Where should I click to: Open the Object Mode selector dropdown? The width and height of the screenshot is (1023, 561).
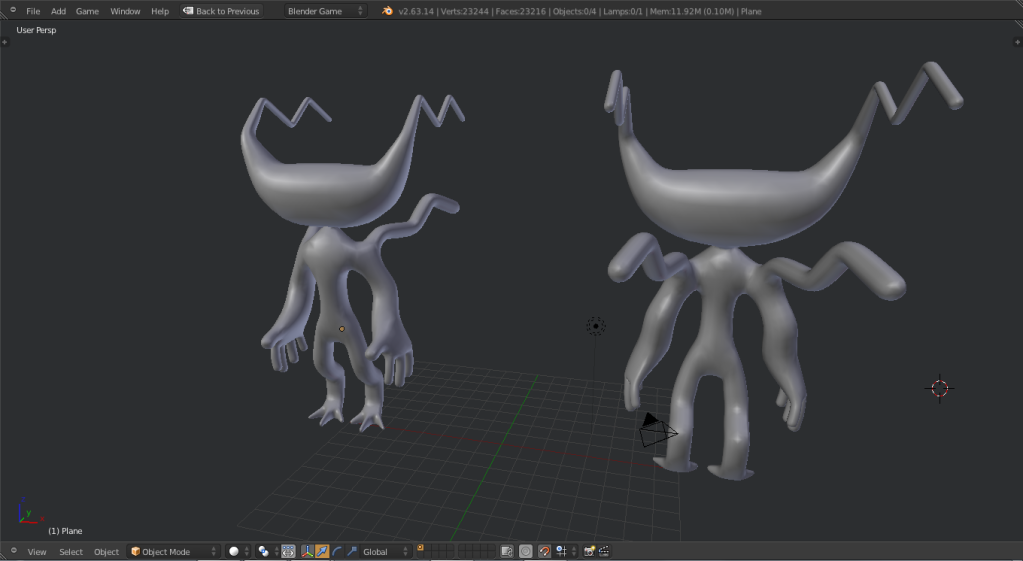[x=174, y=552]
